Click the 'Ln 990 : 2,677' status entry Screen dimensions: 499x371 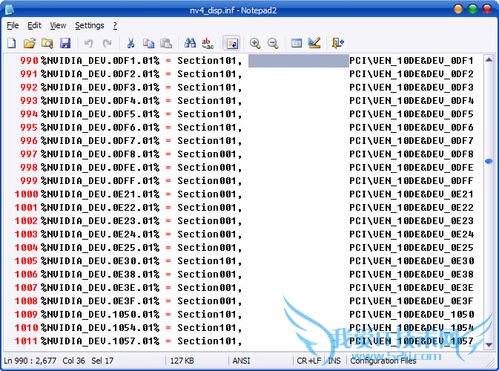30,361
